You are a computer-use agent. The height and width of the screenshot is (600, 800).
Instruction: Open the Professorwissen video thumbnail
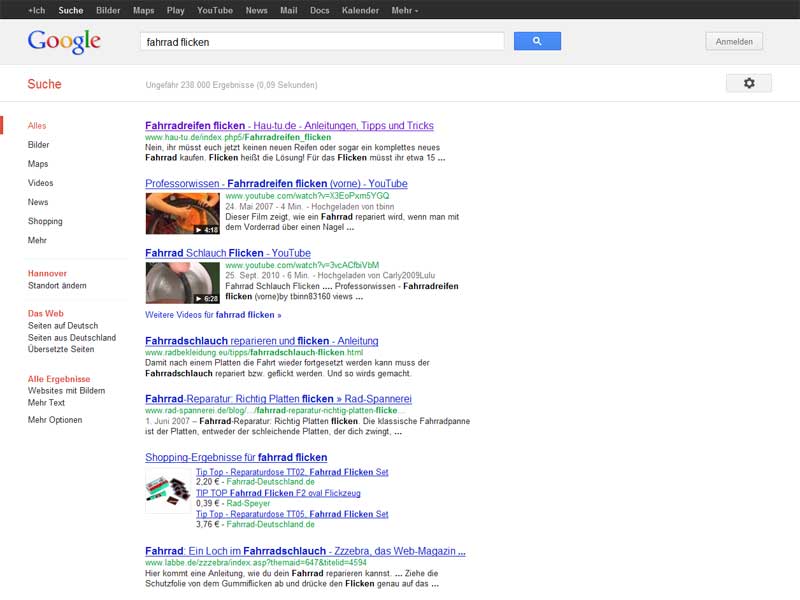coord(182,213)
